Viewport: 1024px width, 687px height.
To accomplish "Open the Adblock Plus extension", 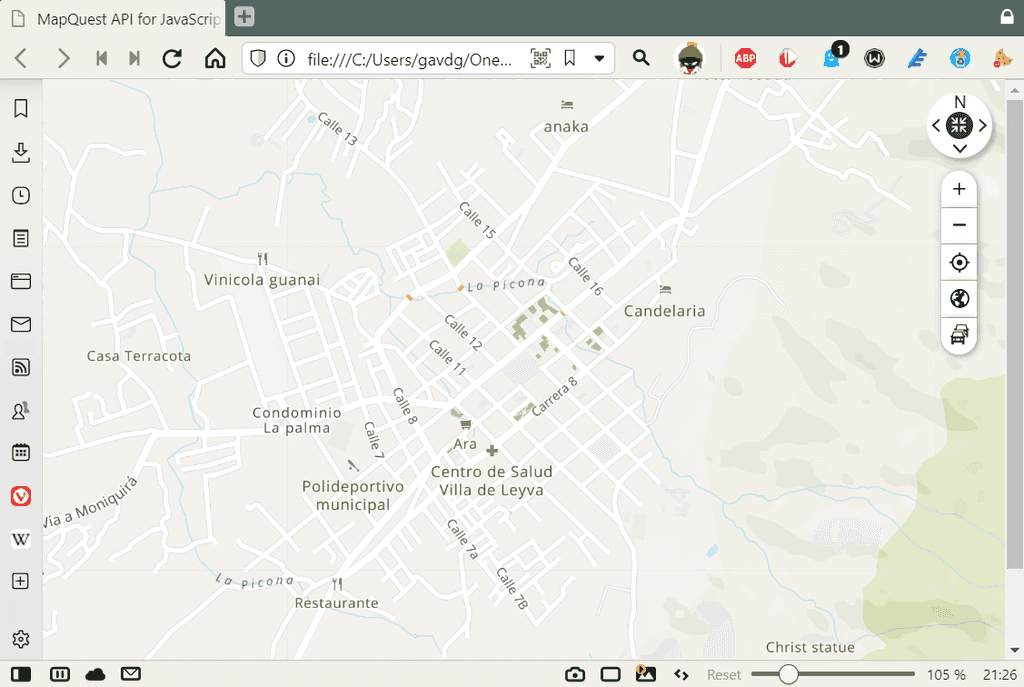I will click(x=745, y=58).
